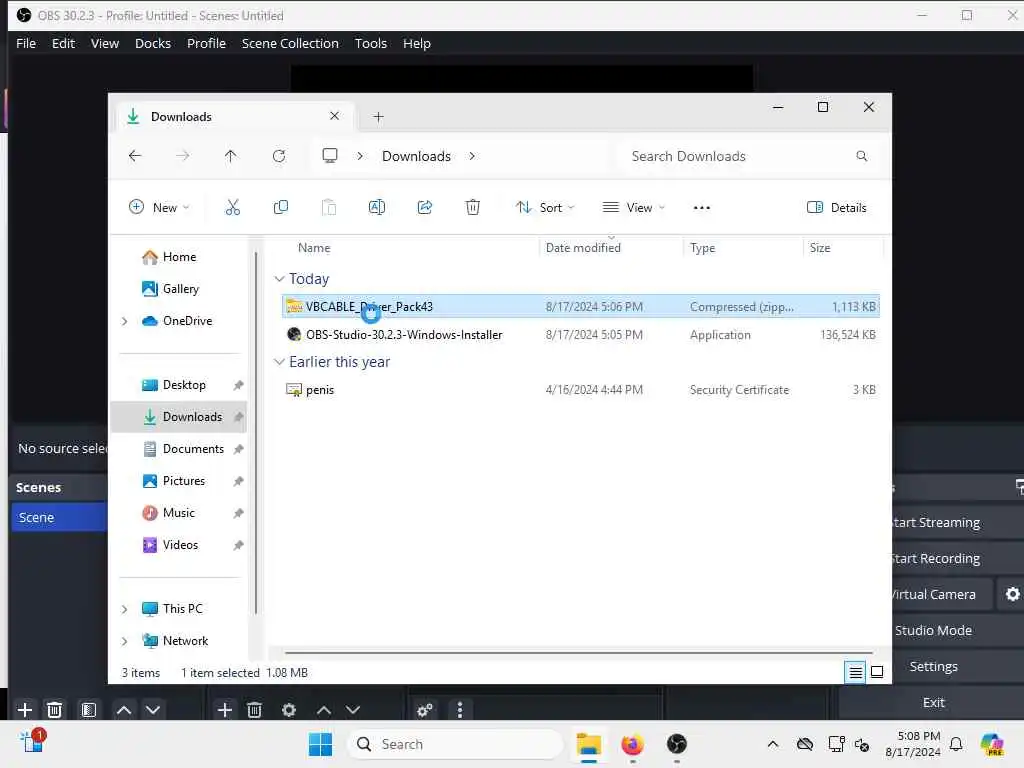Expand the Downloads breadcrumb chevron in address bar
Viewport: 1024px width, 768px height.
472,156
